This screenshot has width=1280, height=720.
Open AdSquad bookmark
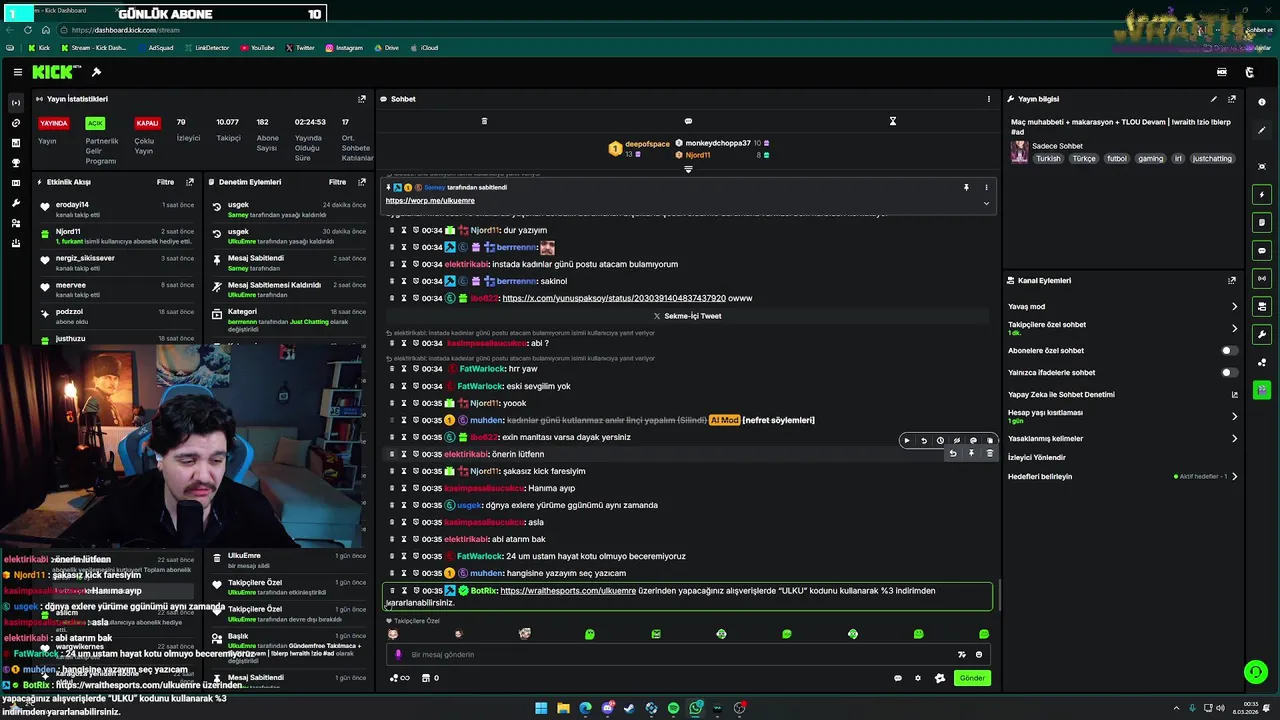coord(155,48)
